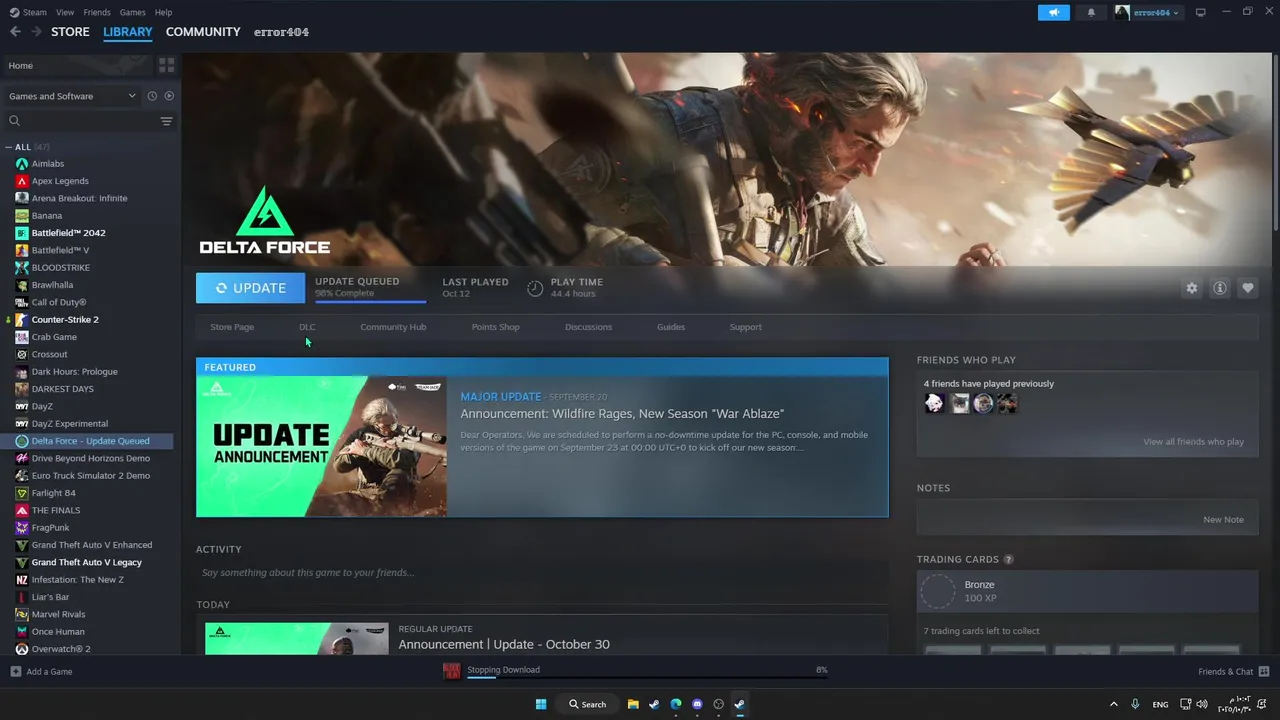Click first friend avatar in Friends Who Play

pyautogui.click(x=935, y=403)
